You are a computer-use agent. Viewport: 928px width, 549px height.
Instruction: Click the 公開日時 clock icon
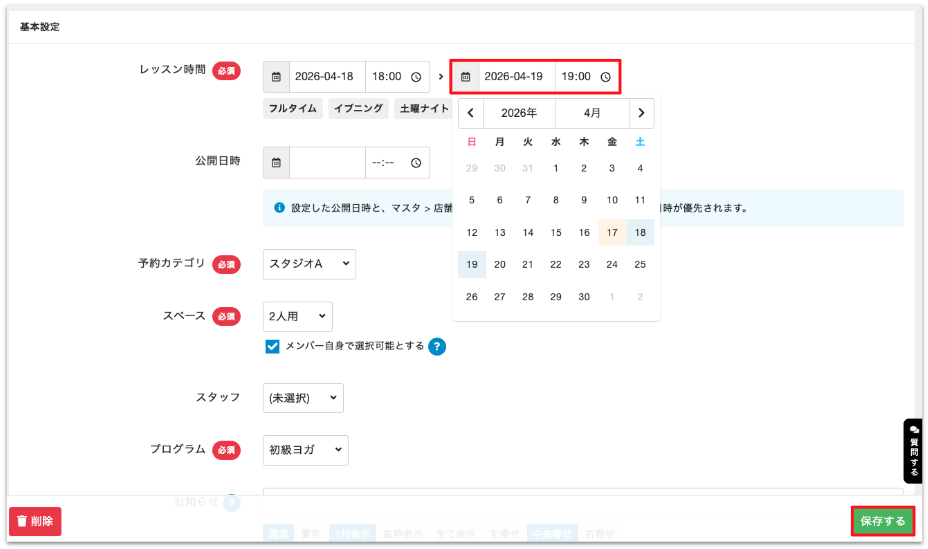click(x=416, y=163)
